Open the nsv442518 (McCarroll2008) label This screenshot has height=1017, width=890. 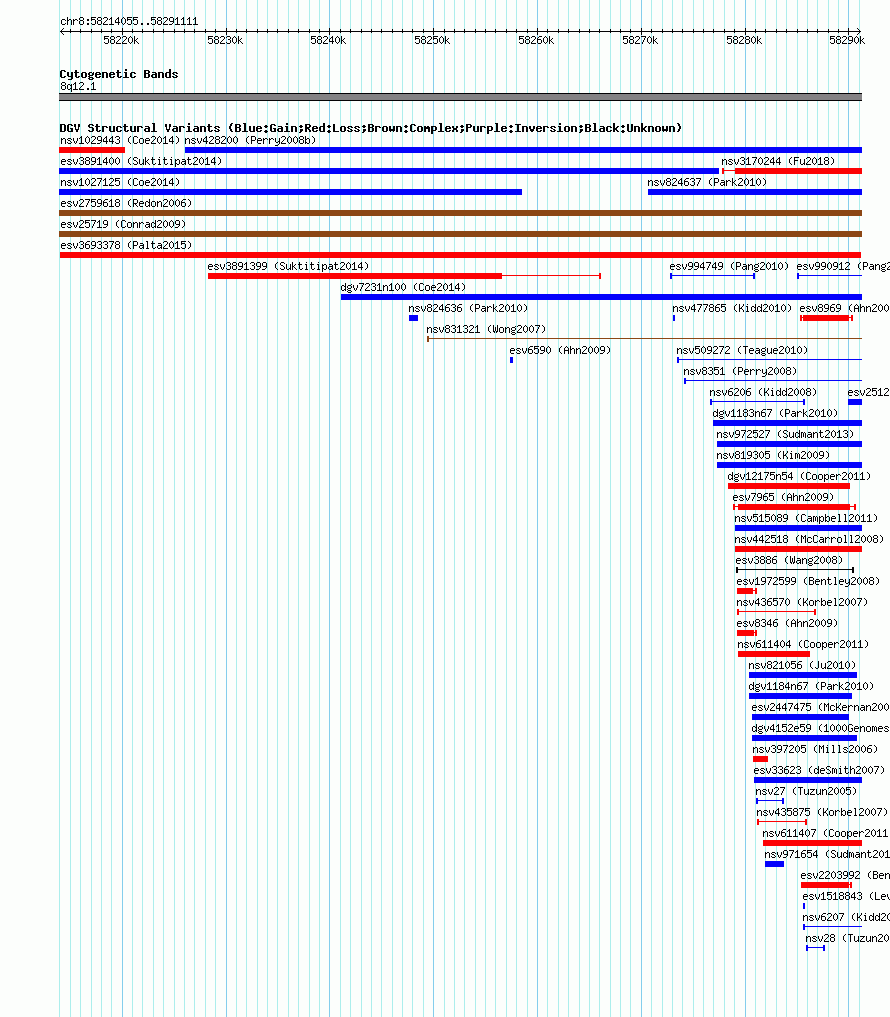tap(809, 539)
